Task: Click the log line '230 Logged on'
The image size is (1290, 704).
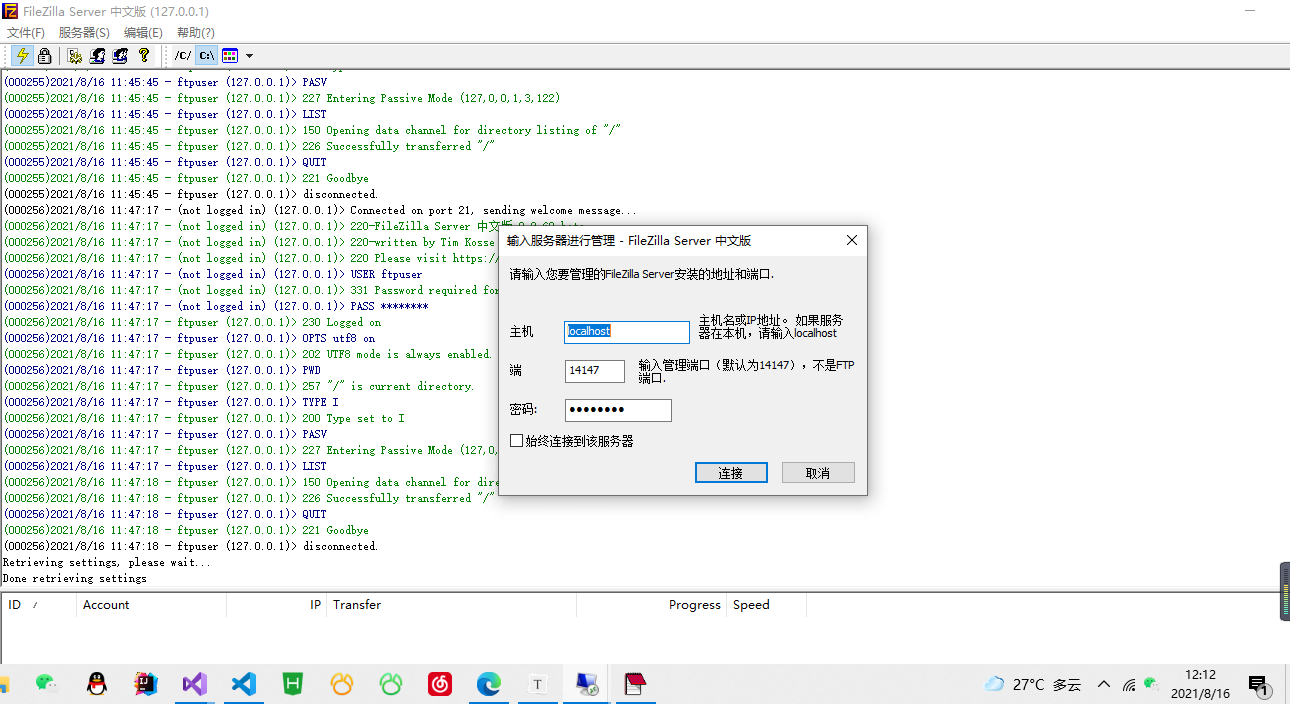Action: point(192,322)
